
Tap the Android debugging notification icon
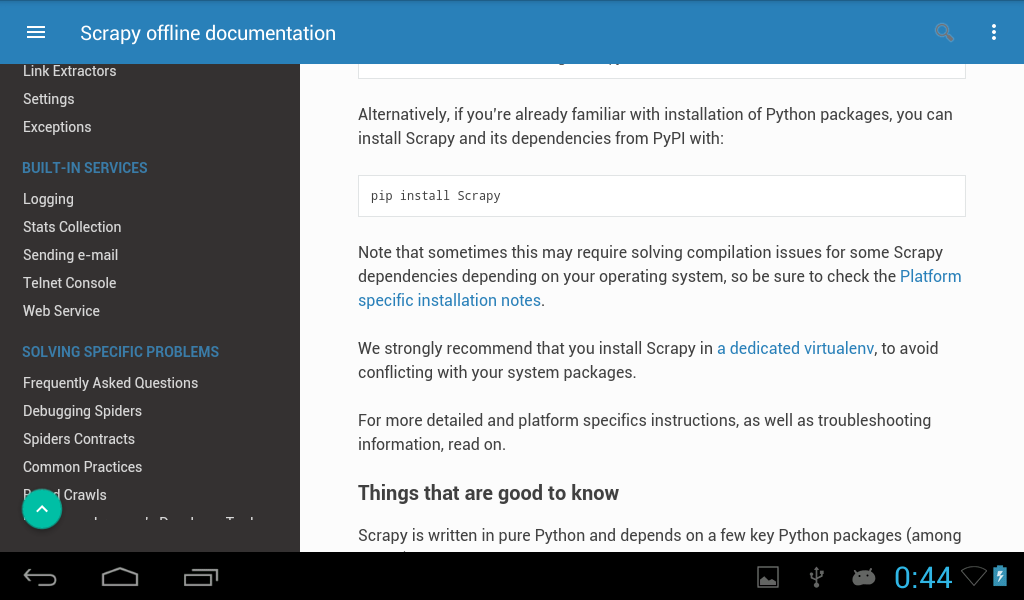tap(863, 577)
